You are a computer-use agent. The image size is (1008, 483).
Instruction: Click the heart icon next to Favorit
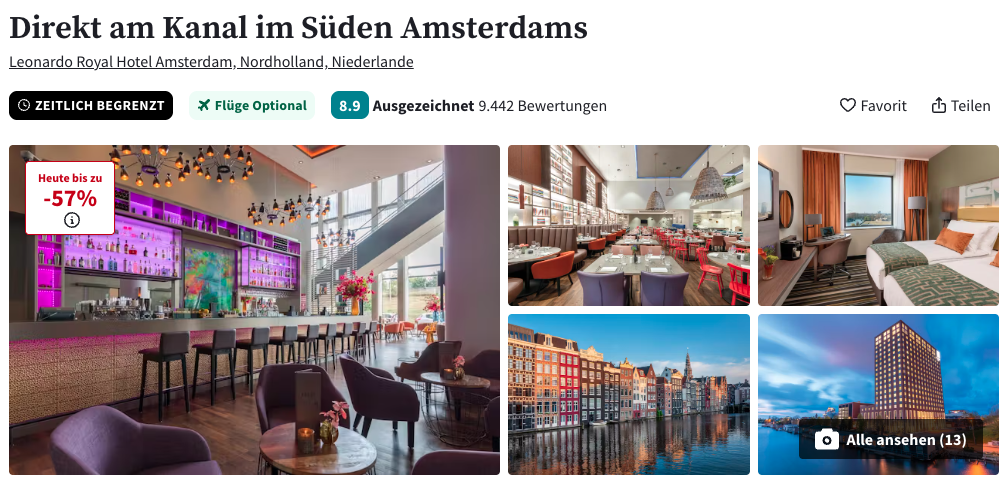848,105
